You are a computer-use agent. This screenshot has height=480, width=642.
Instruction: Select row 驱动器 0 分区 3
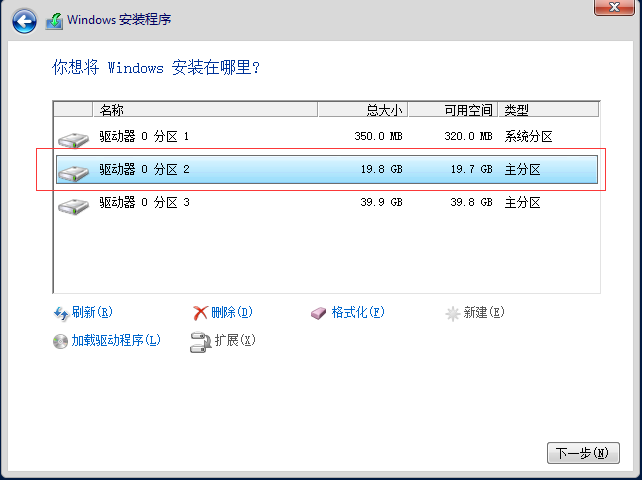coord(327,203)
